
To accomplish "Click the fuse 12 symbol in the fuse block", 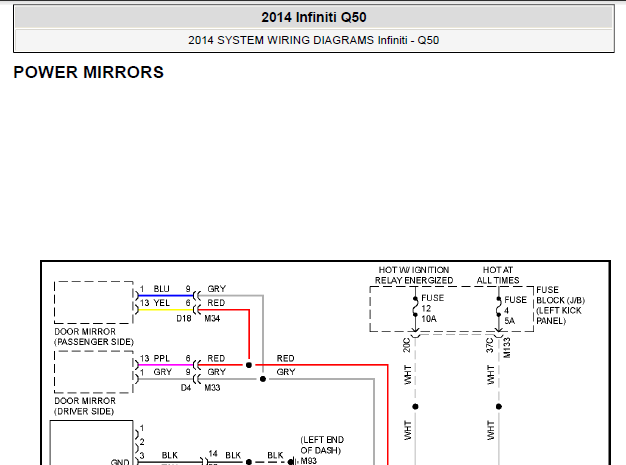I will coord(415,307).
